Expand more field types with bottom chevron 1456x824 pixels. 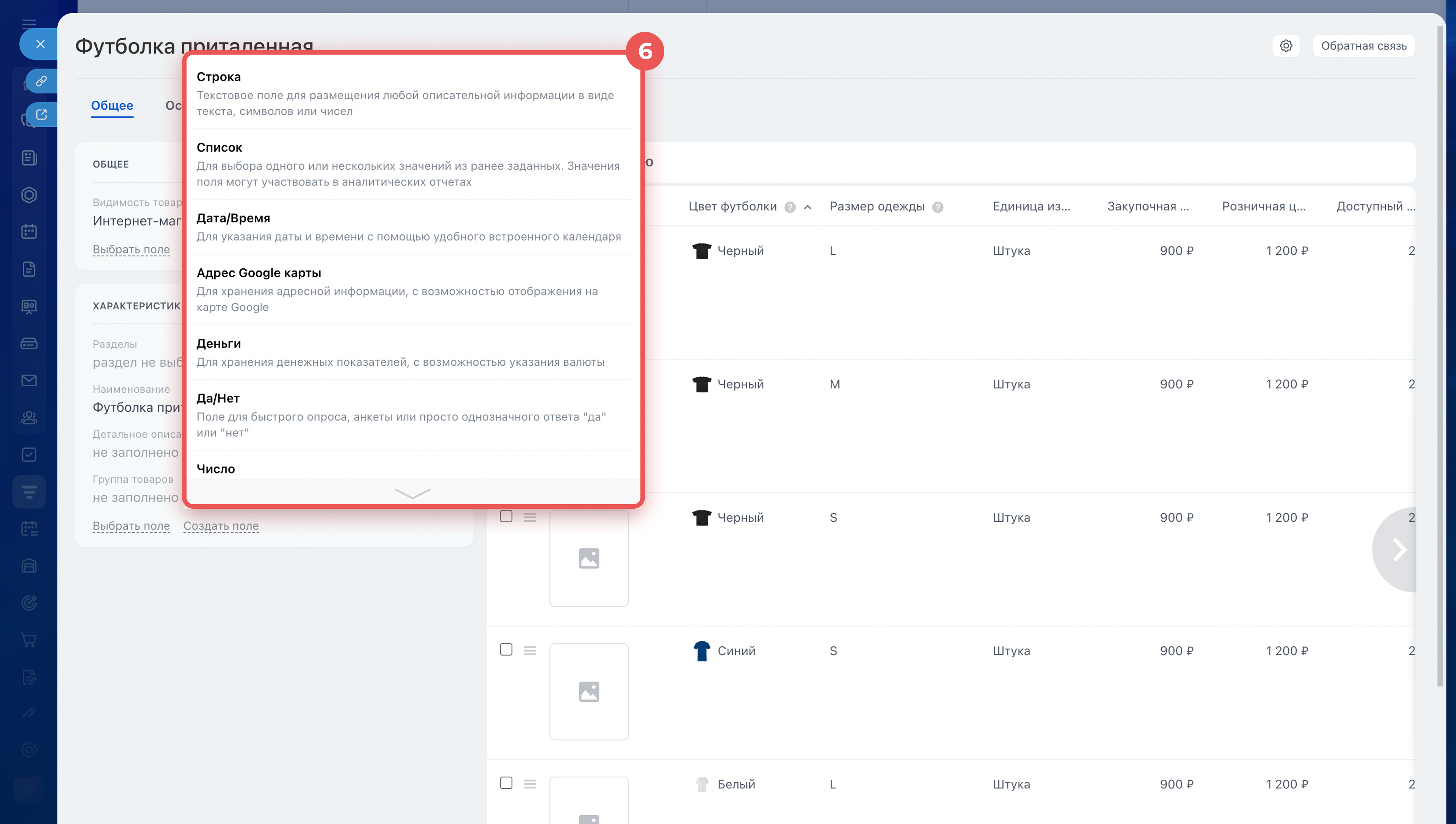[412, 493]
